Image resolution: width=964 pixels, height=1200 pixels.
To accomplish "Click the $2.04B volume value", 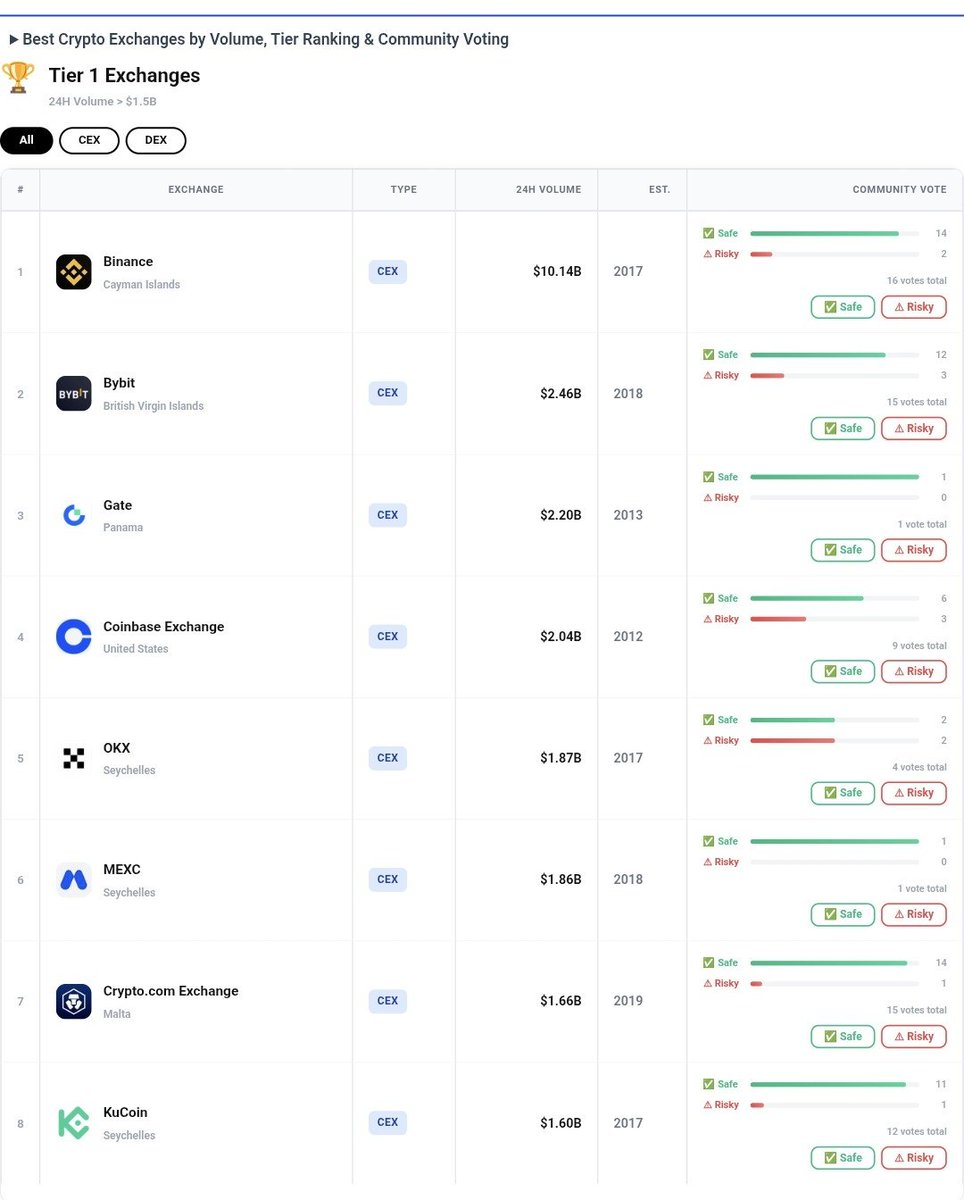I will pyautogui.click(x=561, y=636).
